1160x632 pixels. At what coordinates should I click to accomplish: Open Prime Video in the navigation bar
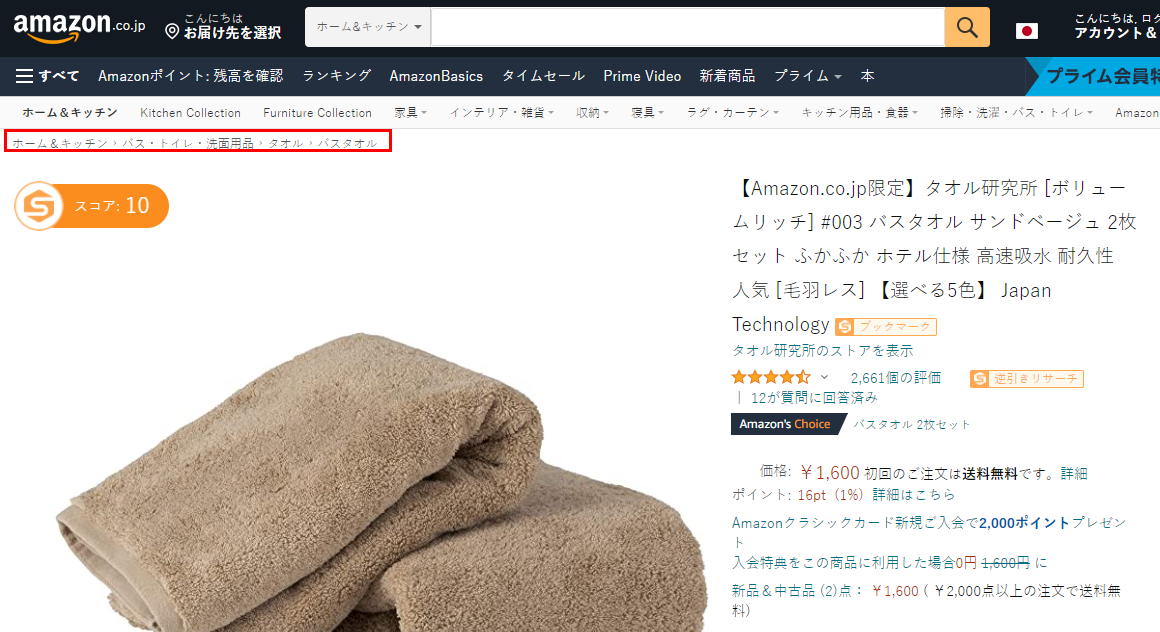642,75
